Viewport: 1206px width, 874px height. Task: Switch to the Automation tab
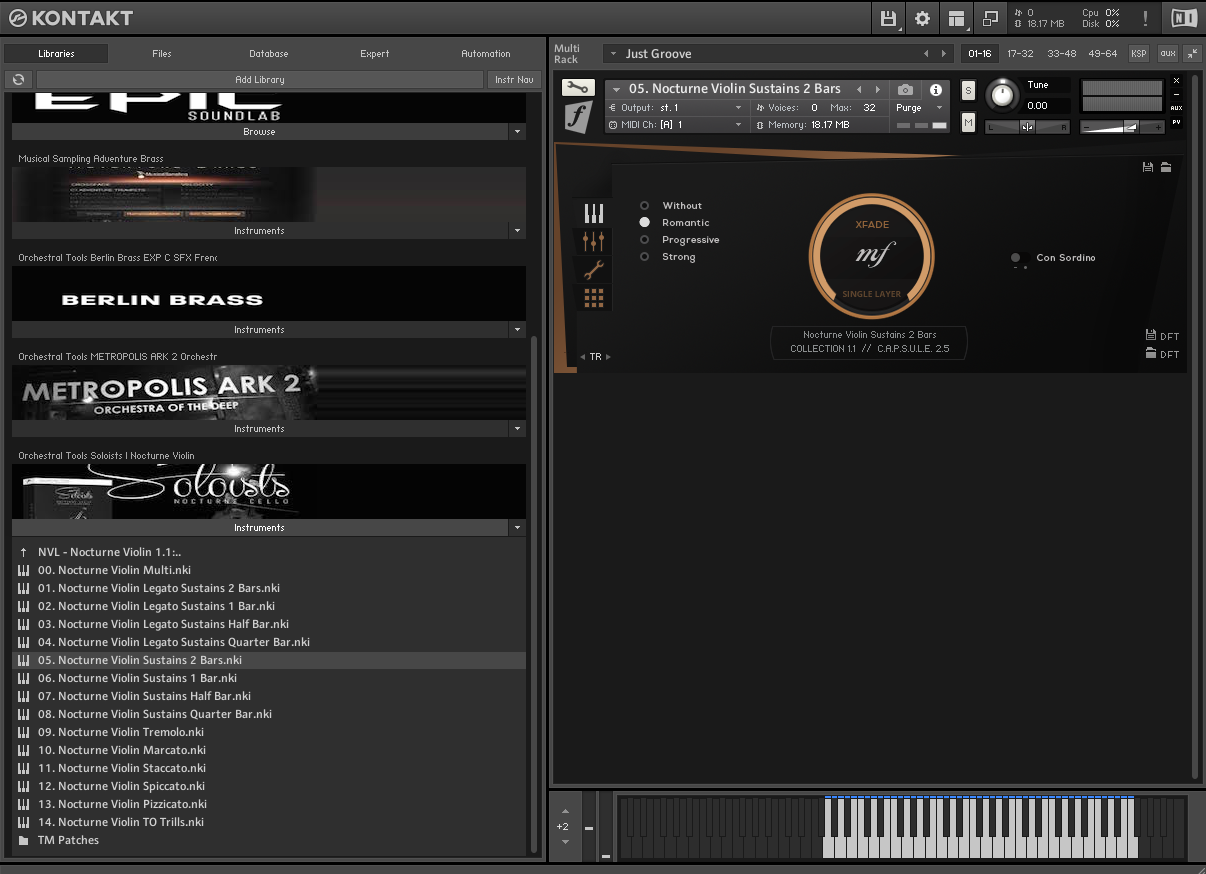tap(486, 54)
